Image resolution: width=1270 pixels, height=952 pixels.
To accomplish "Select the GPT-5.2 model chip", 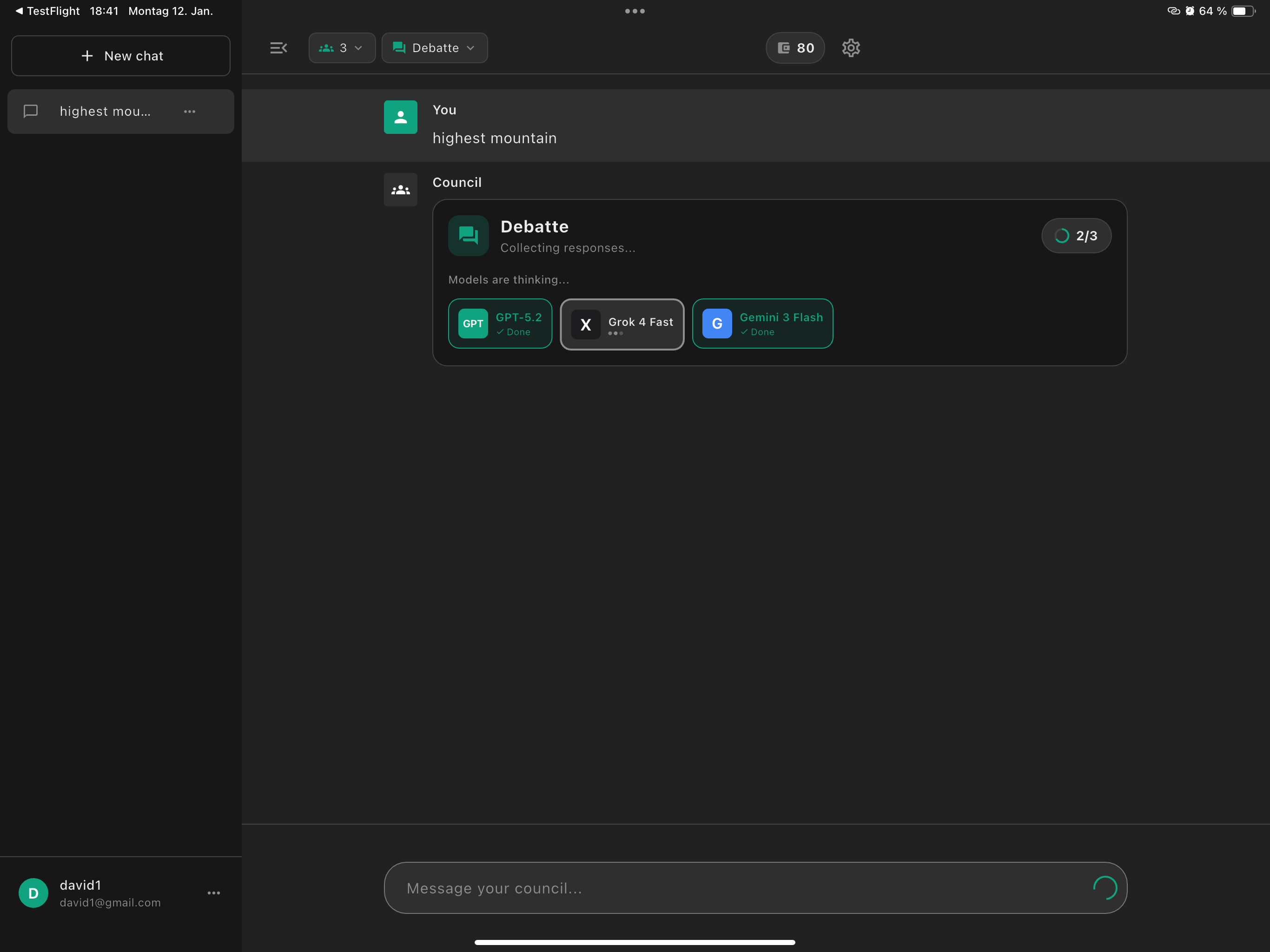I will pos(500,323).
